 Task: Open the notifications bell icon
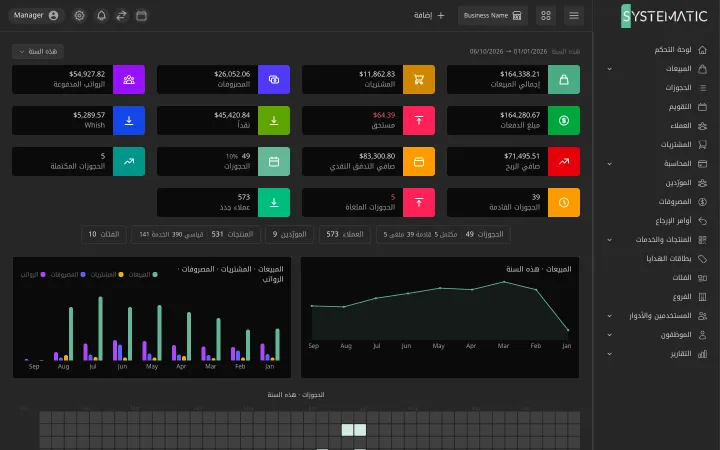pyautogui.click(x=101, y=16)
